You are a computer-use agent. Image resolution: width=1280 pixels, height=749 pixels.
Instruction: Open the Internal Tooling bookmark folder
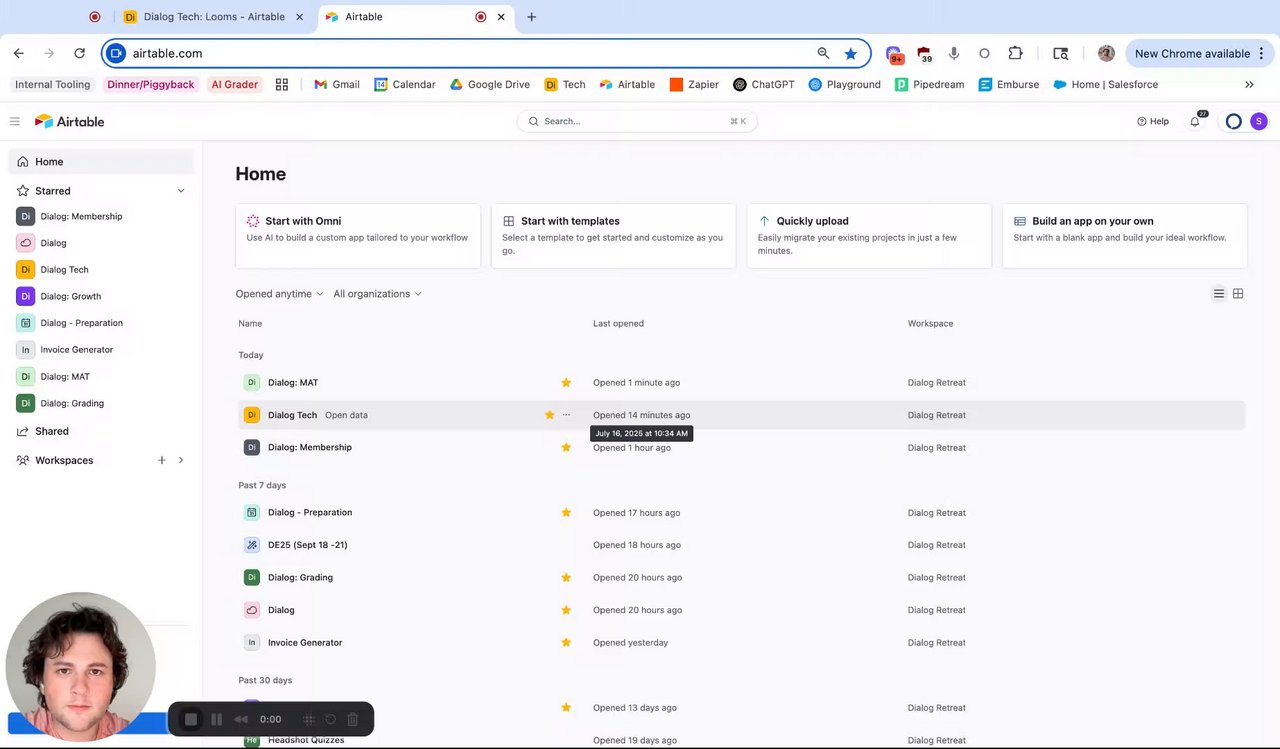click(53, 85)
